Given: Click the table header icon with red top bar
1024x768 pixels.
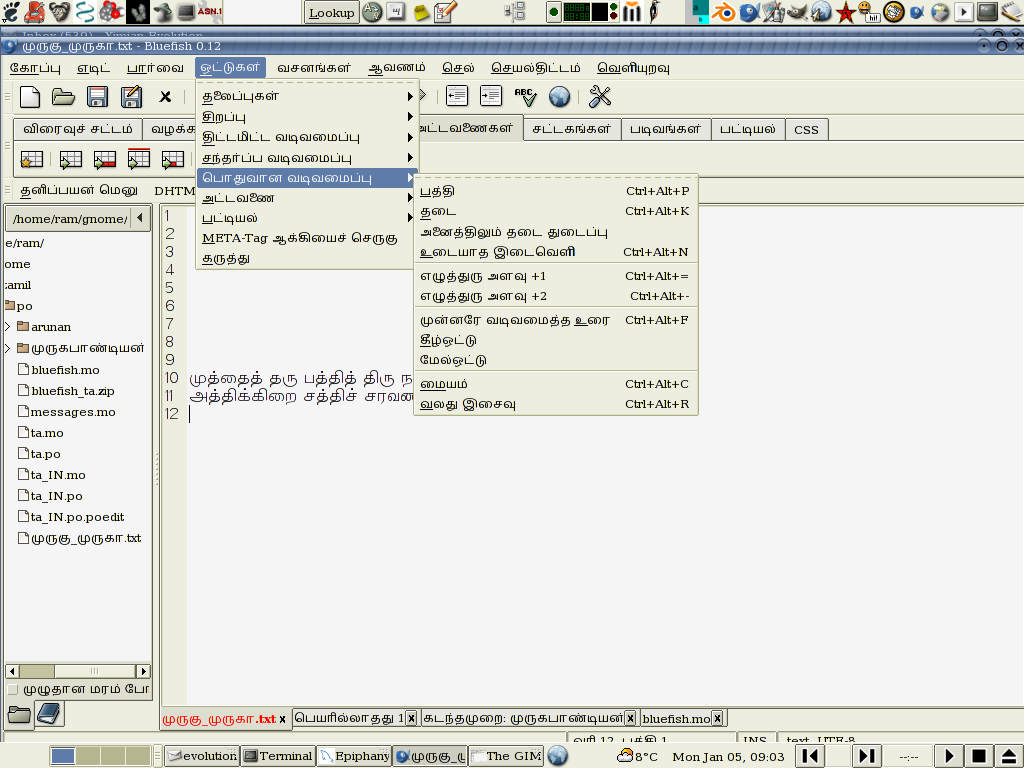Looking at the screenshot, I should (138, 159).
